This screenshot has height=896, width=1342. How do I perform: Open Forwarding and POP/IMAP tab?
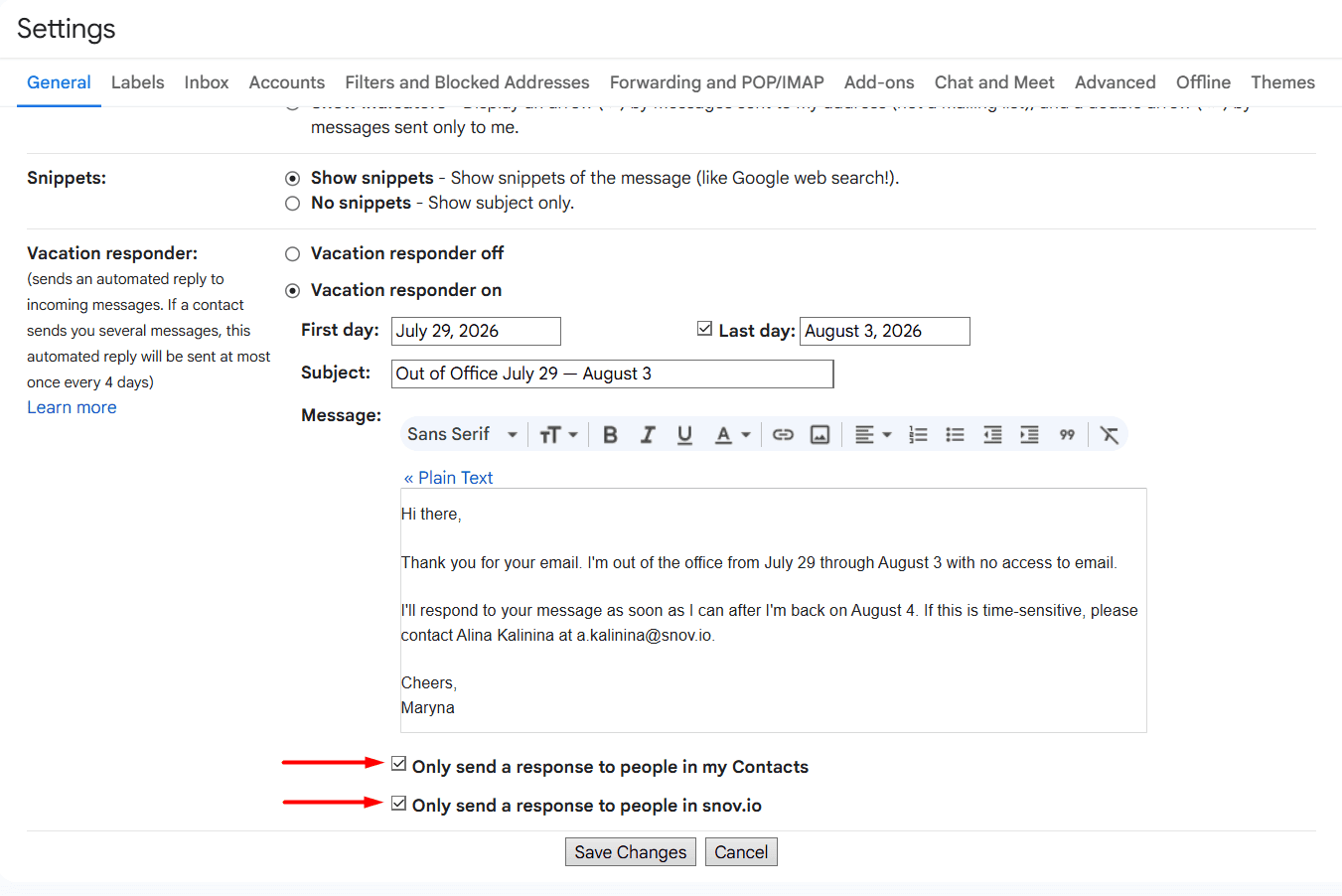pyautogui.click(x=717, y=82)
